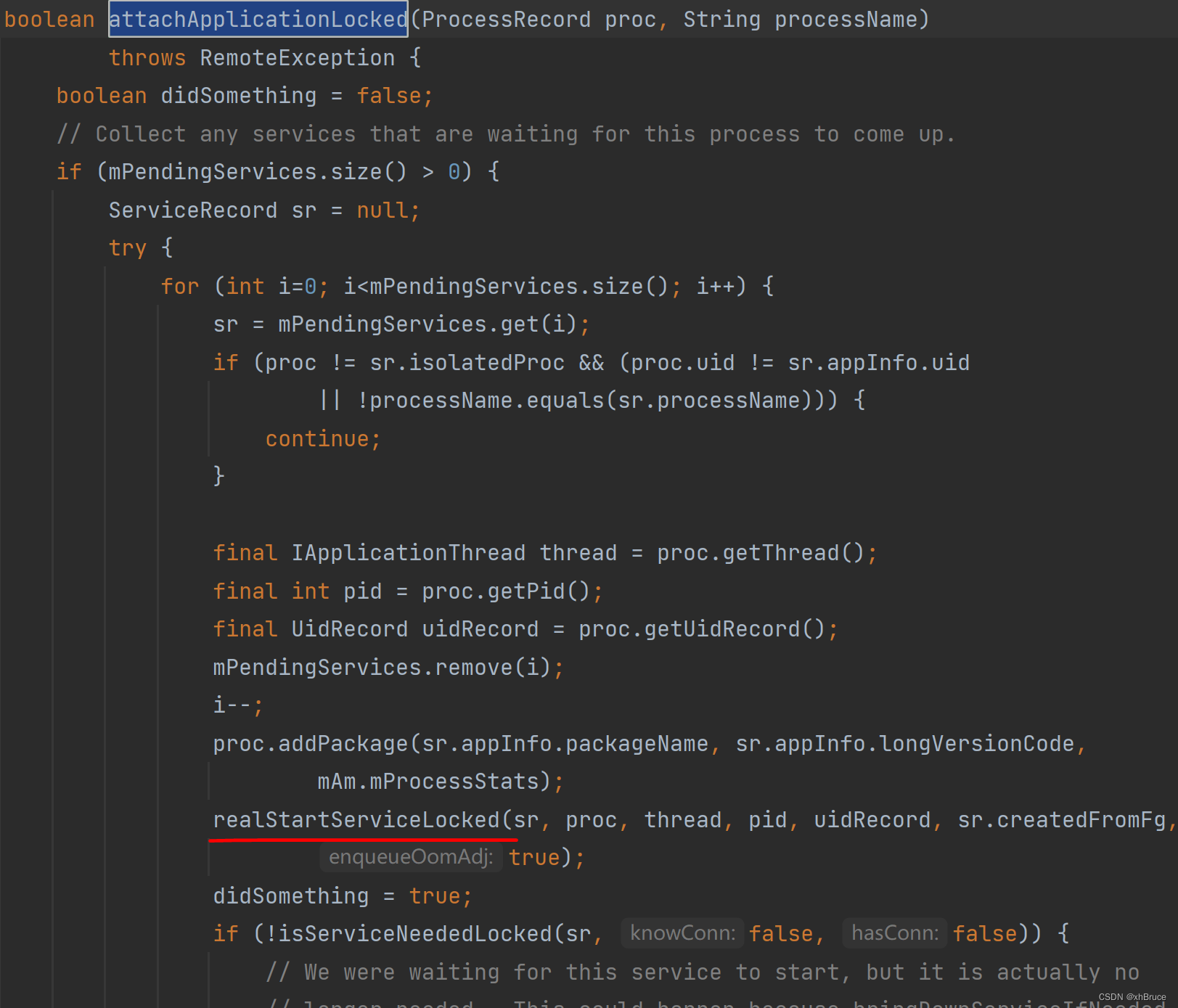Click 'sr.appInfo.uid' in the condition
The height and width of the screenshot is (1008, 1178).
tap(879, 363)
